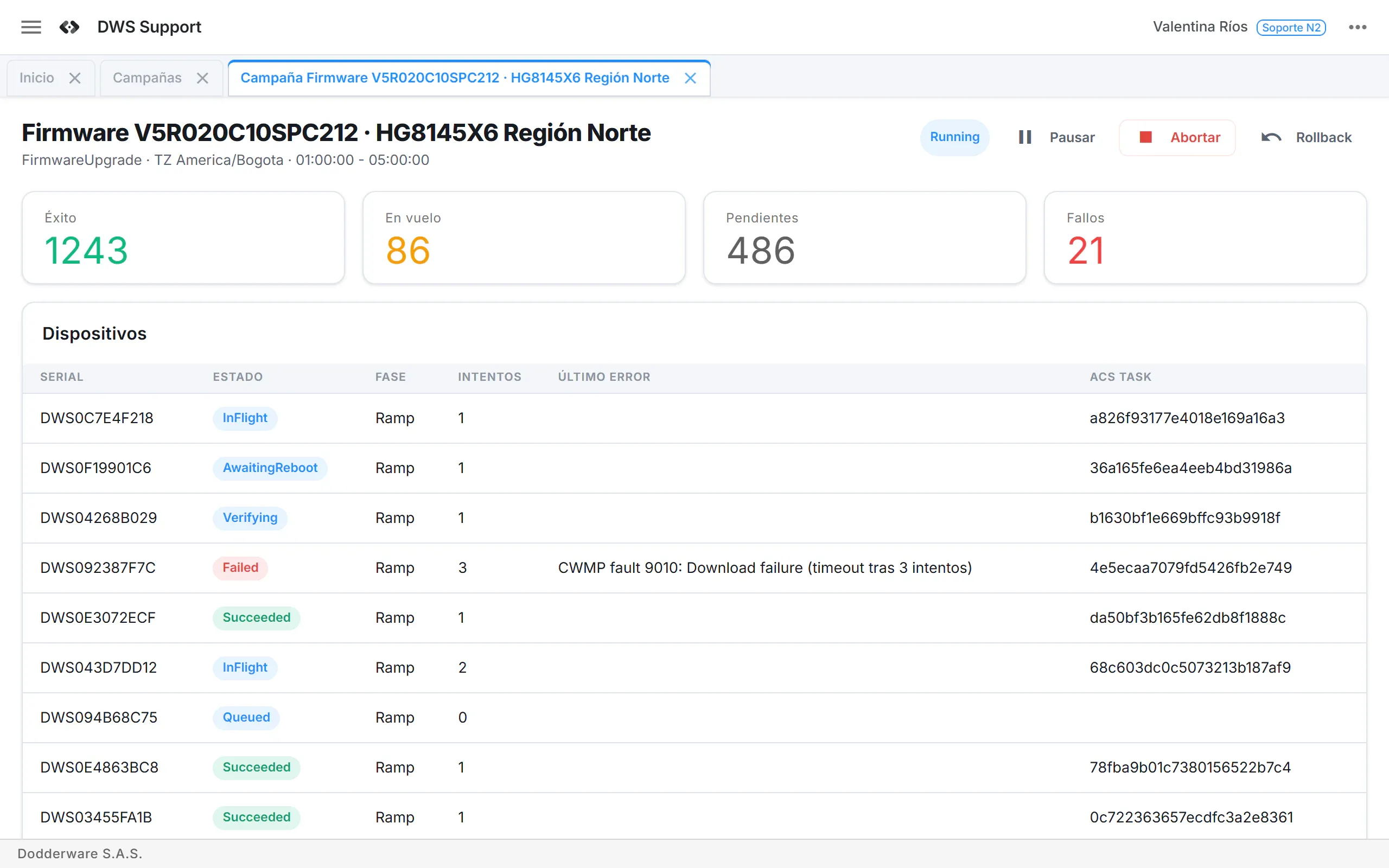
Task: Click Succeeded badge for DWS03455FA1B
Action: 256,818
